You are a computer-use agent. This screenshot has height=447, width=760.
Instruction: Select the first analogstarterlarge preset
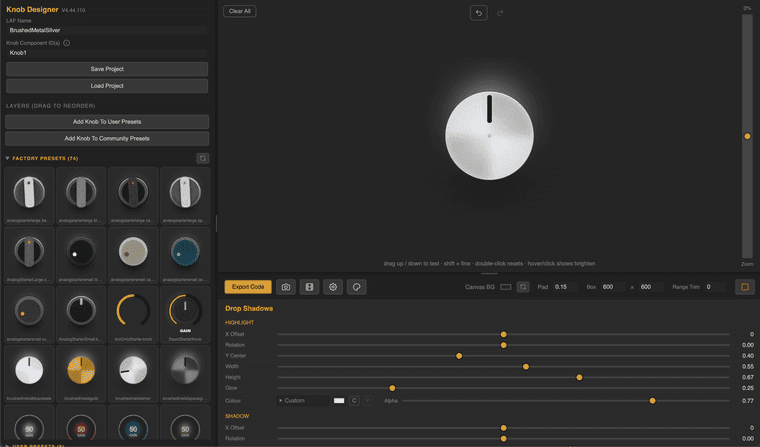tap(29, 195)
